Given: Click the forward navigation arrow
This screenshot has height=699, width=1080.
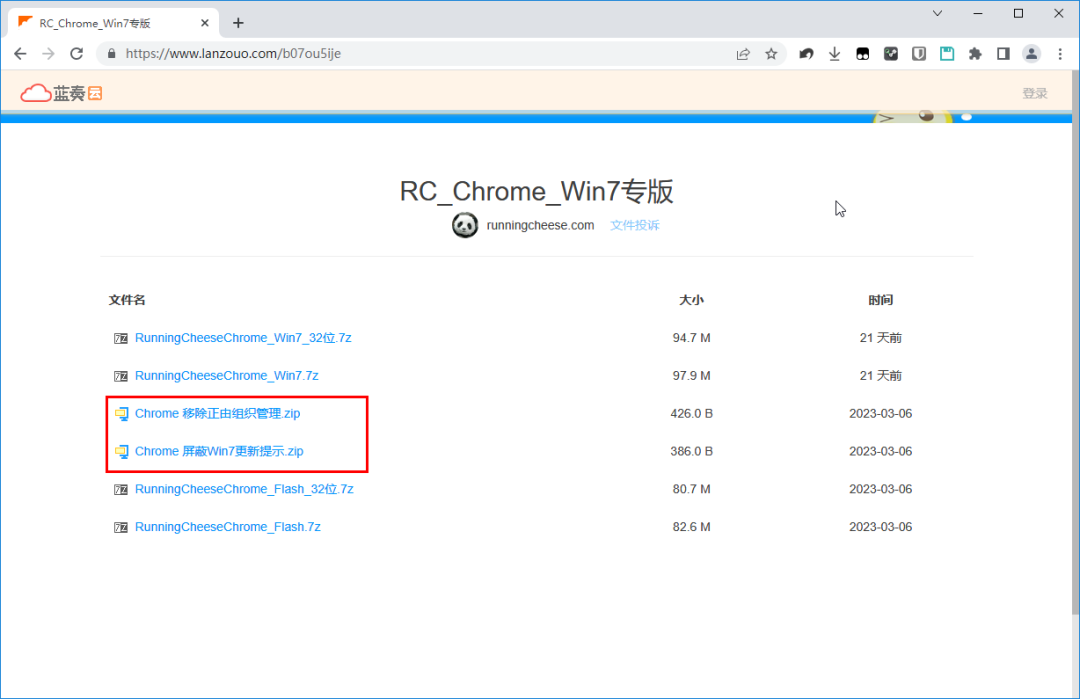Looking at the screenshot, I should click(x=48, y=54).
